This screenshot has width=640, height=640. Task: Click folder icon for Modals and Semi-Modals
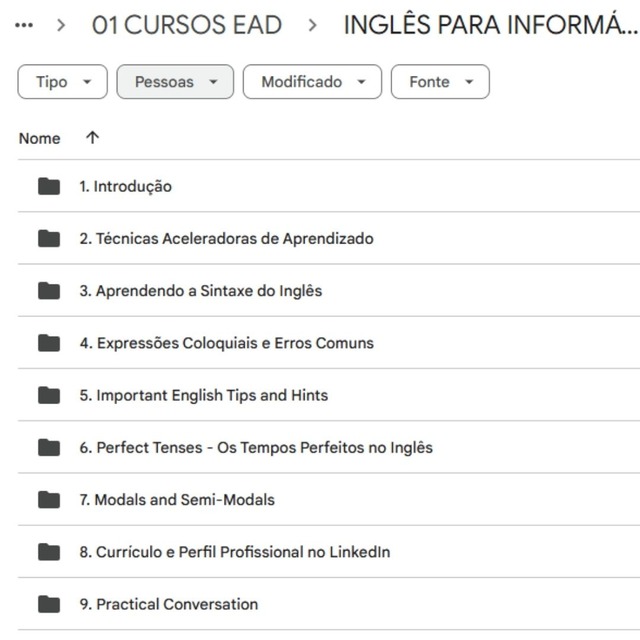click(x=48, y=499)
